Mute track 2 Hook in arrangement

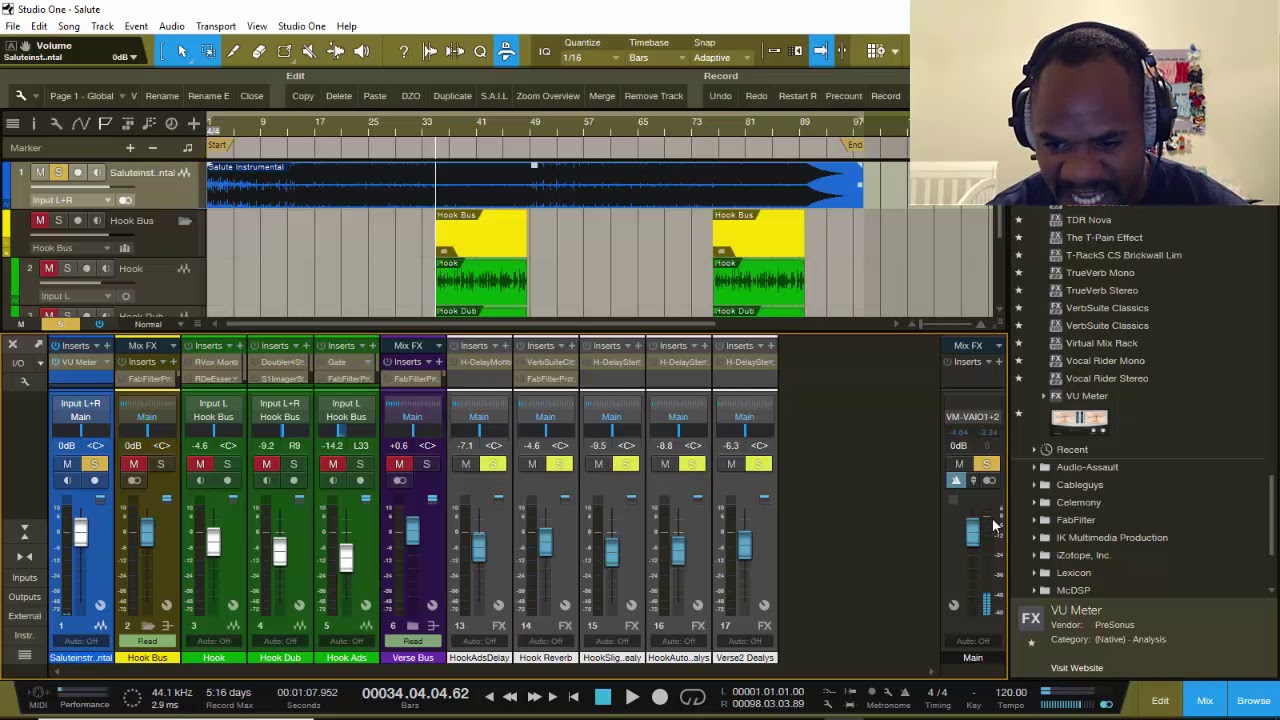coord(48,268)
